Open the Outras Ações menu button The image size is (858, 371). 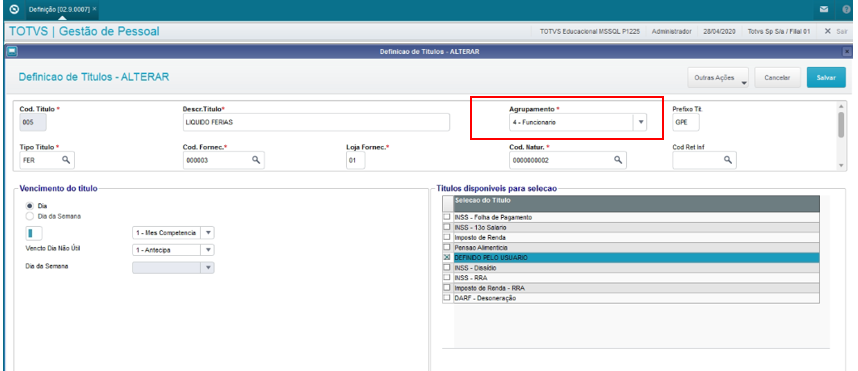click(718, 78)
